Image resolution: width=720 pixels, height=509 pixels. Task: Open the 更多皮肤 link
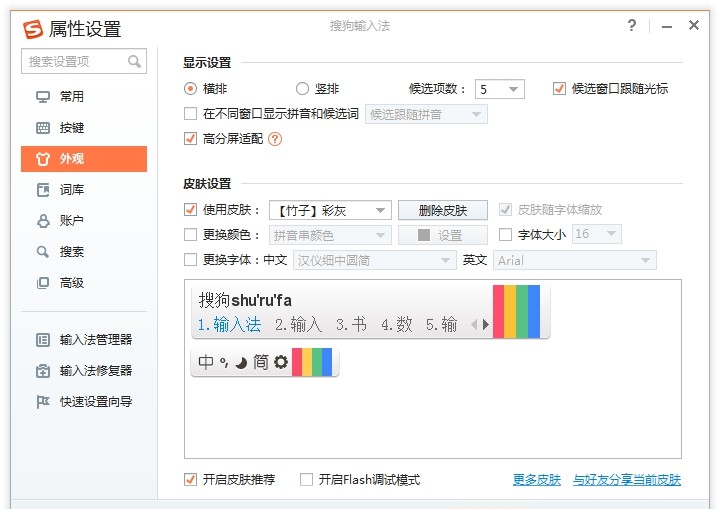[536, 480]
